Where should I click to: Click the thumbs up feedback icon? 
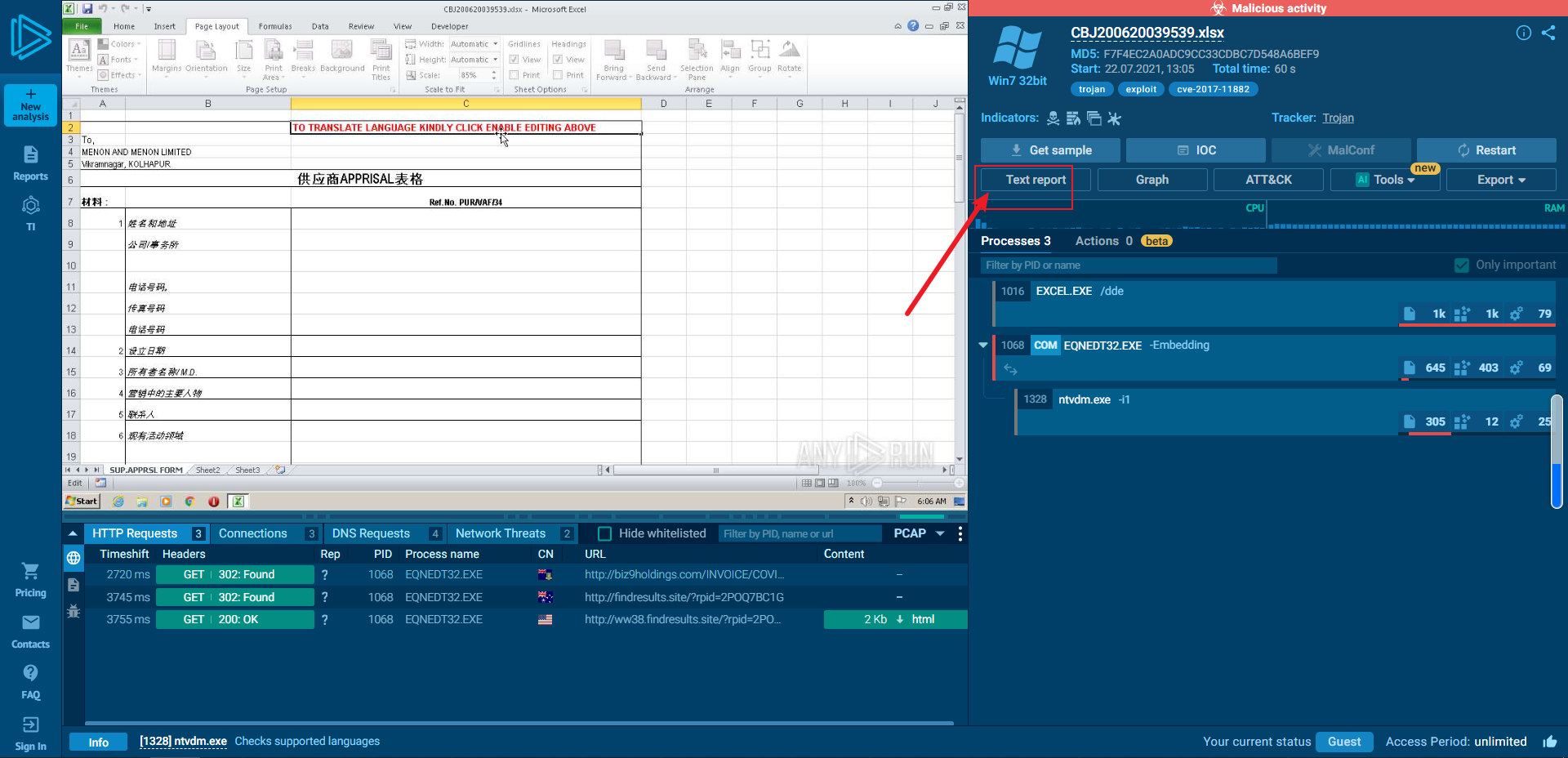pos(1550,742)
